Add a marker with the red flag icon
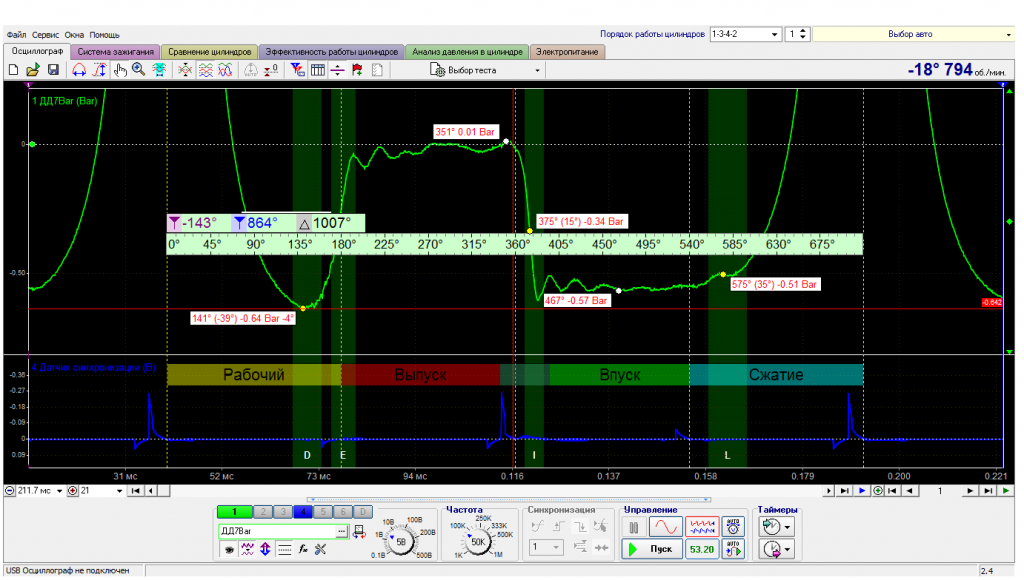Image resolution: width=1024 pixels, height=580 pixels. (357, 70)
